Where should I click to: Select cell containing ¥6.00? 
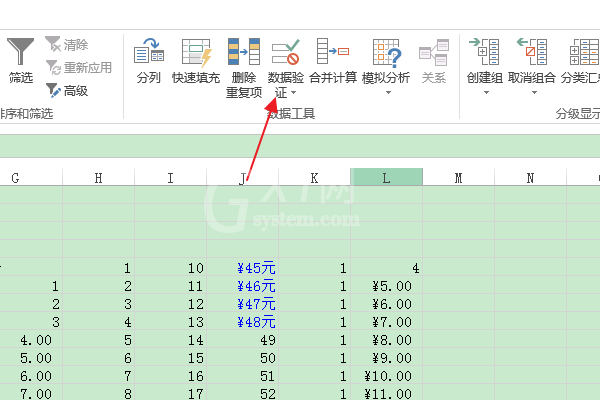[386, 304]
